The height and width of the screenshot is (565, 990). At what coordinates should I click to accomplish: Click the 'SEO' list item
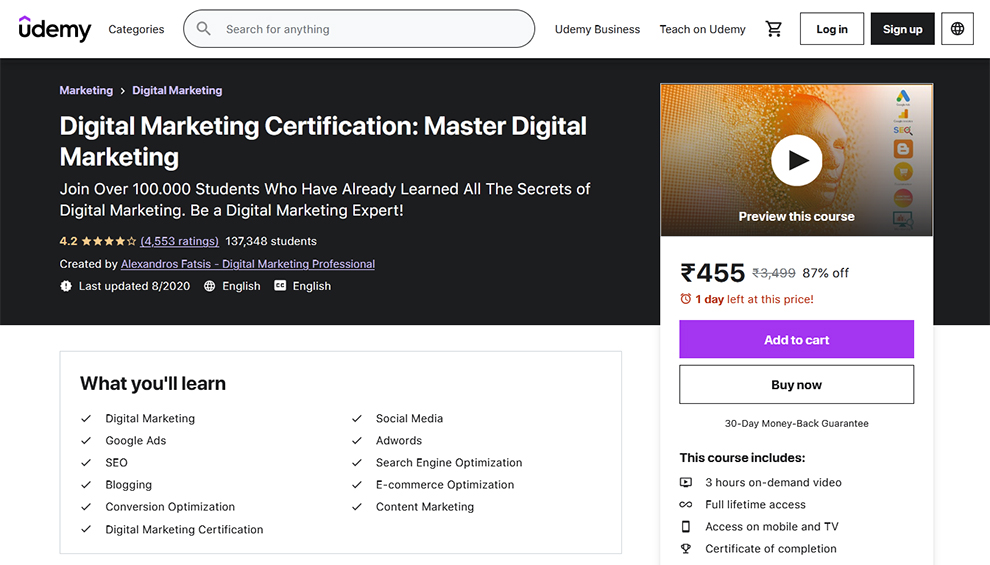pyautogui.click(x=116, y=463)
